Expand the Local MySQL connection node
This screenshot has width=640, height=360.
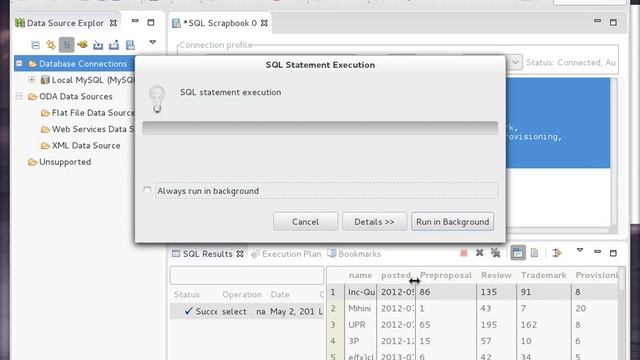point(31,80)
